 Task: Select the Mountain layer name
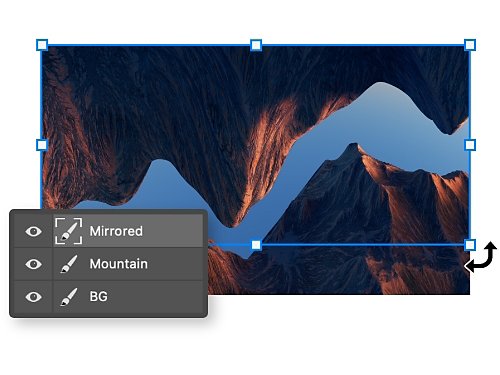pyautogui.click(x=119, y=264)
